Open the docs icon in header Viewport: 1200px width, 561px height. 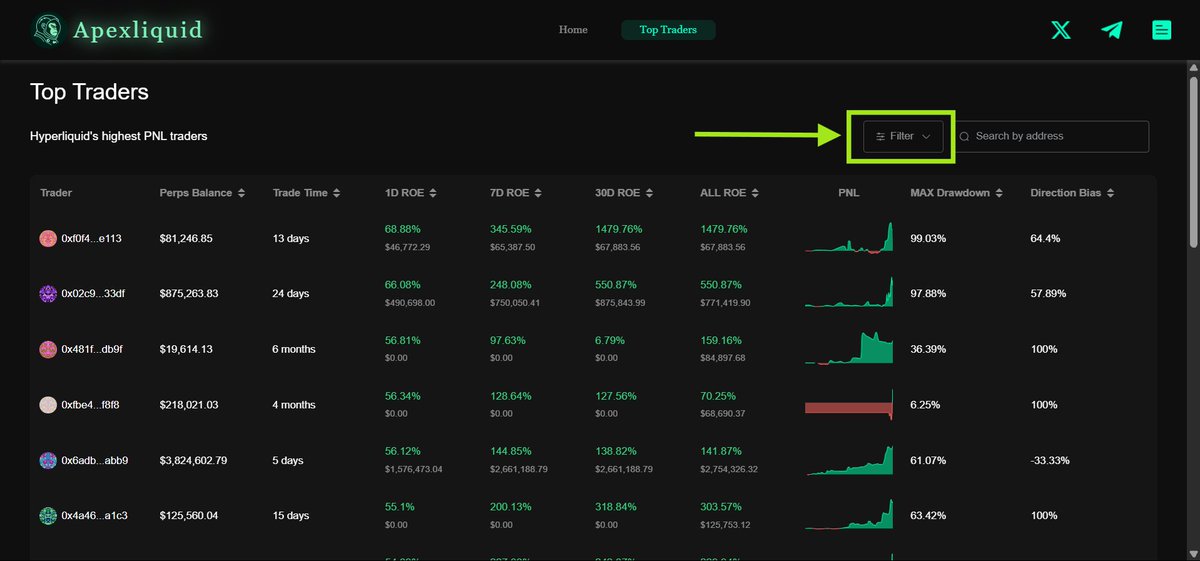click(1161, 30)
